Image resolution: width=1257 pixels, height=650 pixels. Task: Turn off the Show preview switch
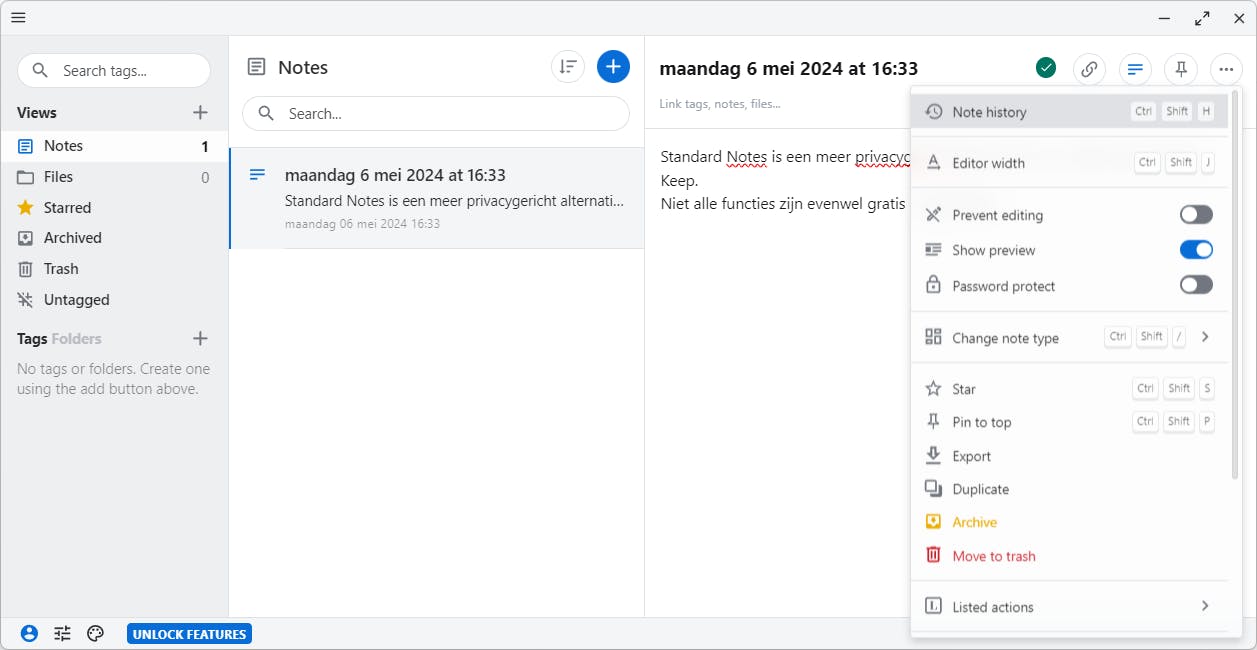coord(1196,250)
